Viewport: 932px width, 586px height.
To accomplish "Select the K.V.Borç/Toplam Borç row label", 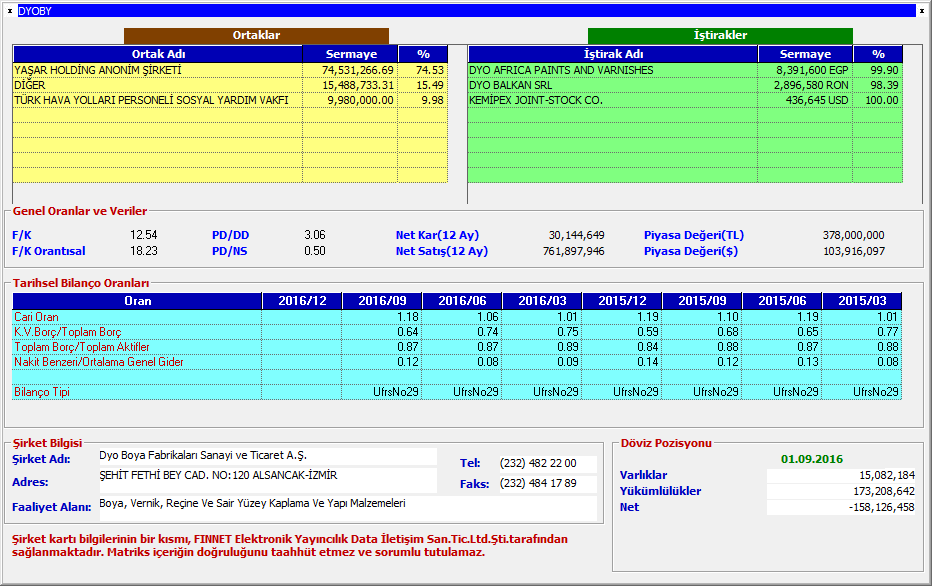I will point(68,332).
